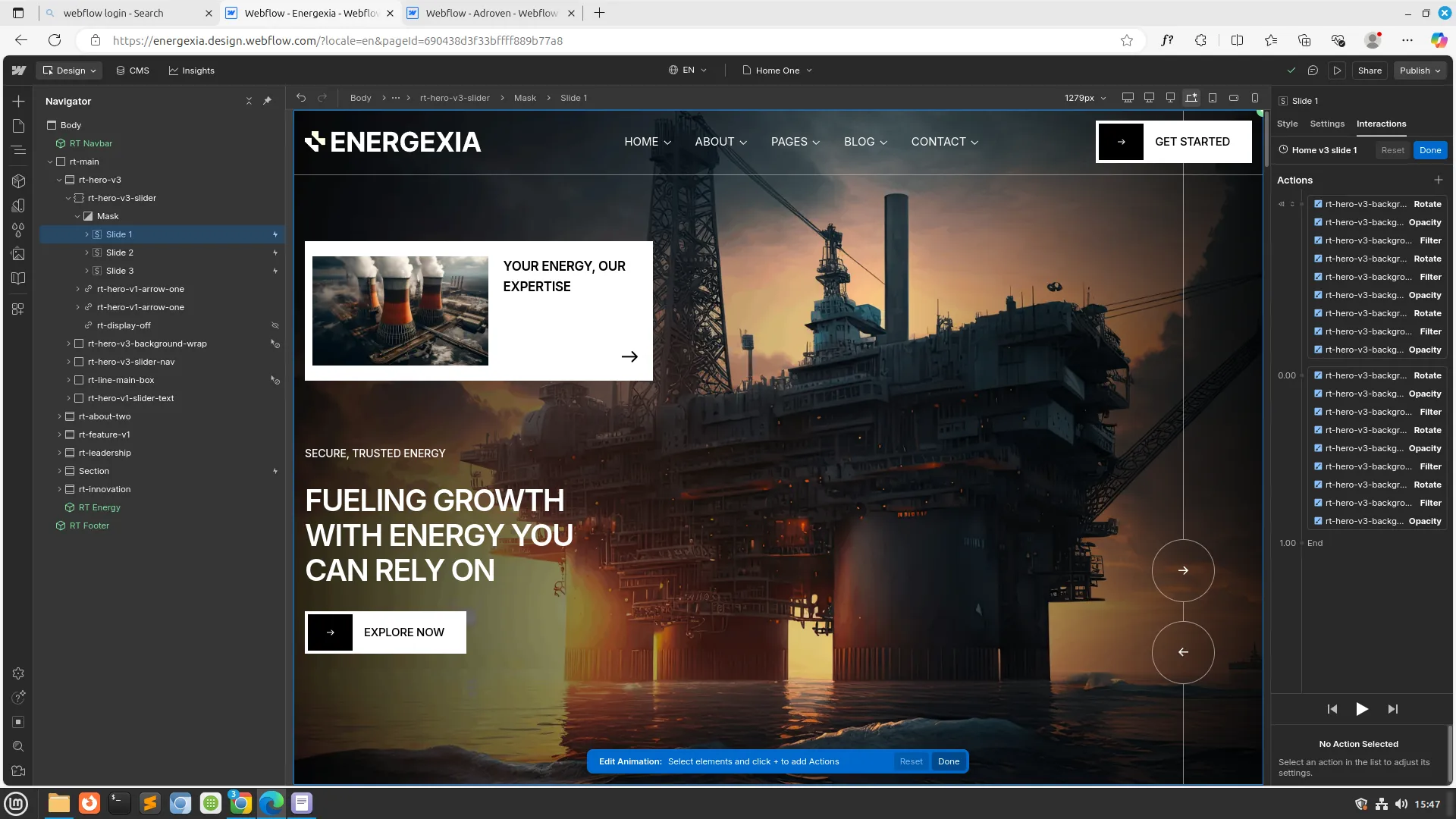Viewport: 1456px width, 819px height.
Task: Open the Assets panel icon
Action: pyautogui.click(x=18, y=254)
